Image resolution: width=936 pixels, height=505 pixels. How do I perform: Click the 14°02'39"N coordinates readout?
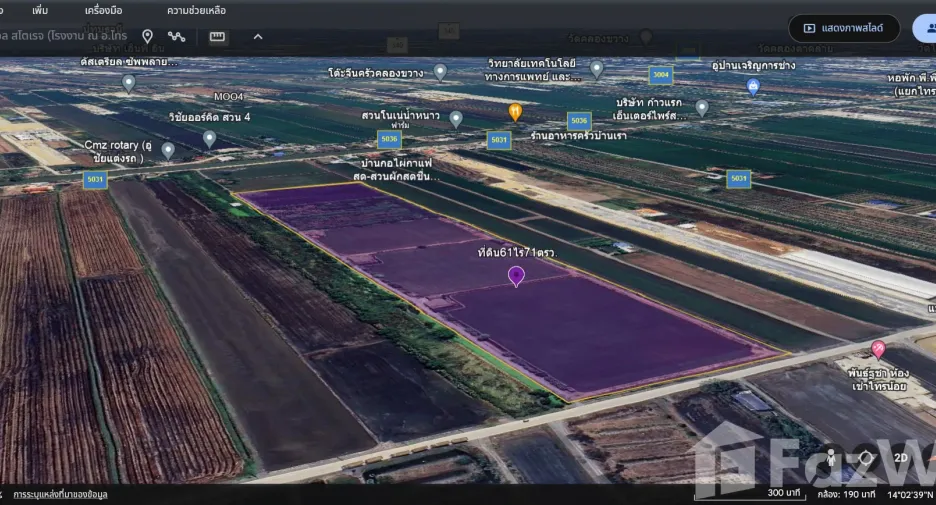pyautogui.click(x=909, y=494)
